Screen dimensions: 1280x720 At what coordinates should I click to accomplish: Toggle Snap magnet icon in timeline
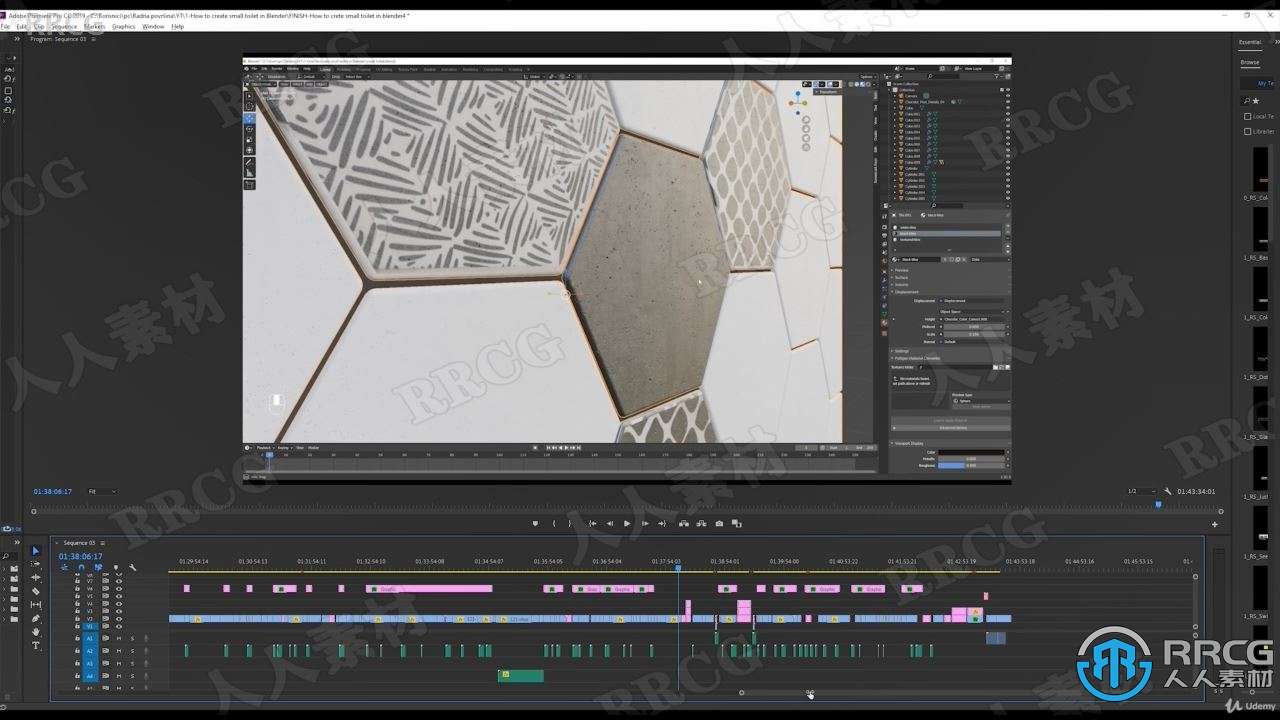pos(82,568)
